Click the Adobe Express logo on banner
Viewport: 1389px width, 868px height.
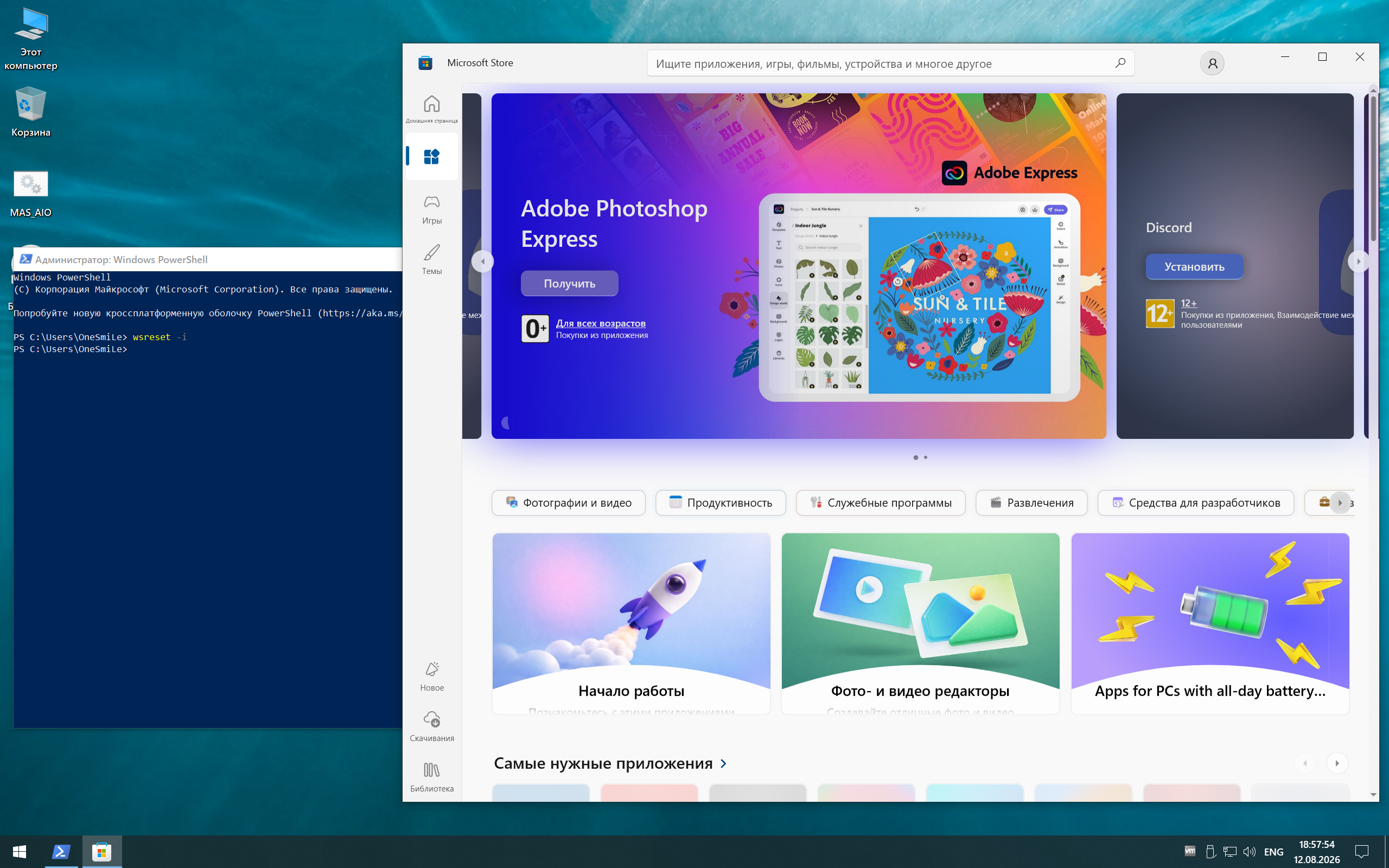(954, 173)
